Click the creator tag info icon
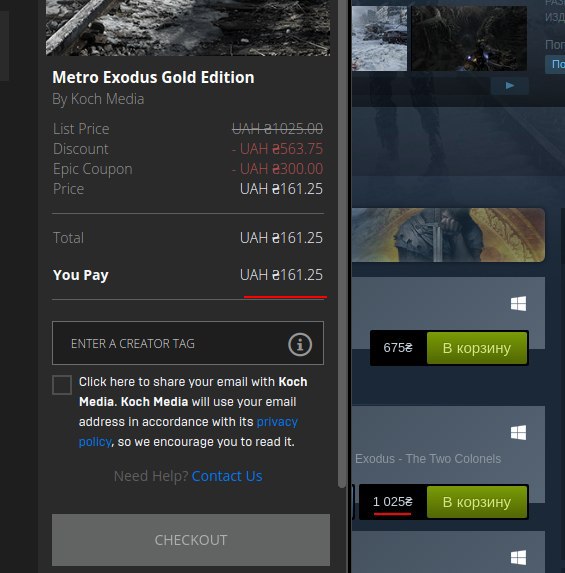This screenshot has width=565, height=573. coord(300,344)
